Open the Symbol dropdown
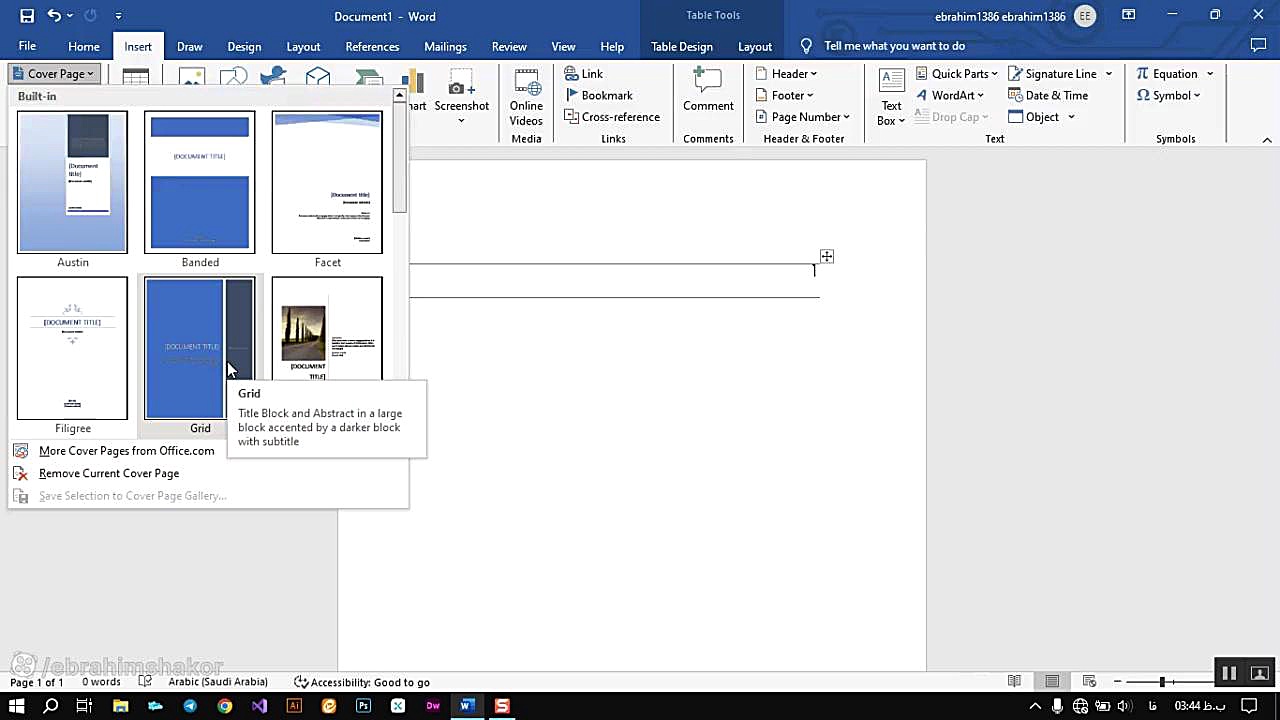This screenshot has width=1280, height=720. point(1169,95)
